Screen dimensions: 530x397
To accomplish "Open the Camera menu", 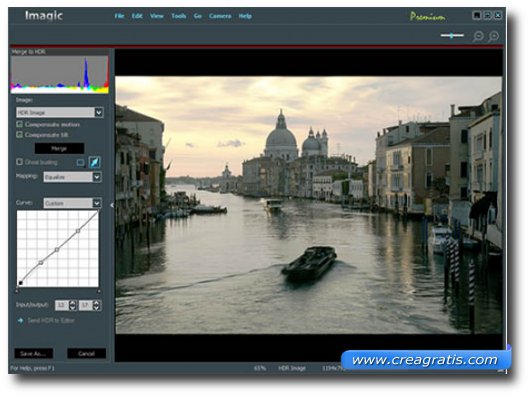I will 220,16.
